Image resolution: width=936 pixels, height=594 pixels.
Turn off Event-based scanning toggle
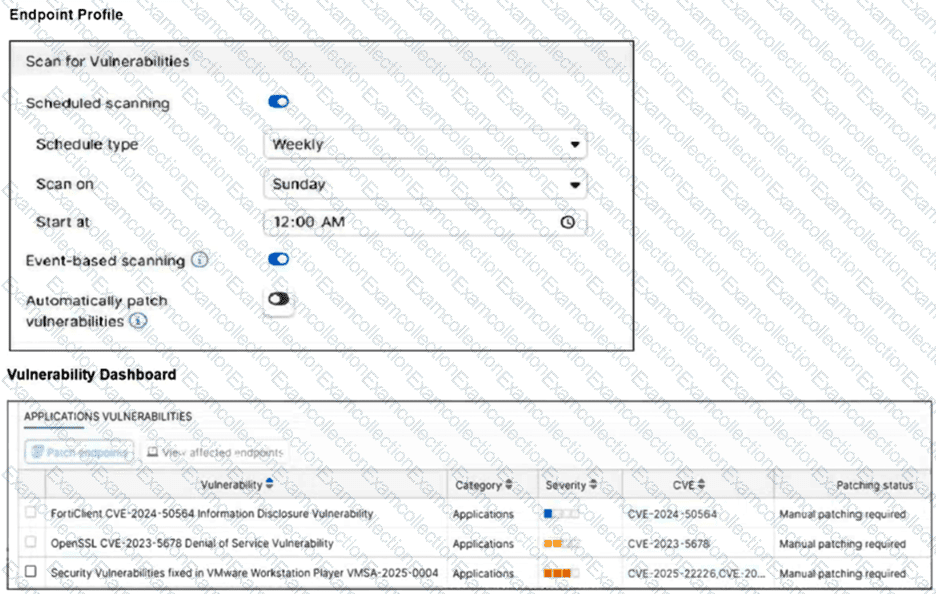pos(279,260)
